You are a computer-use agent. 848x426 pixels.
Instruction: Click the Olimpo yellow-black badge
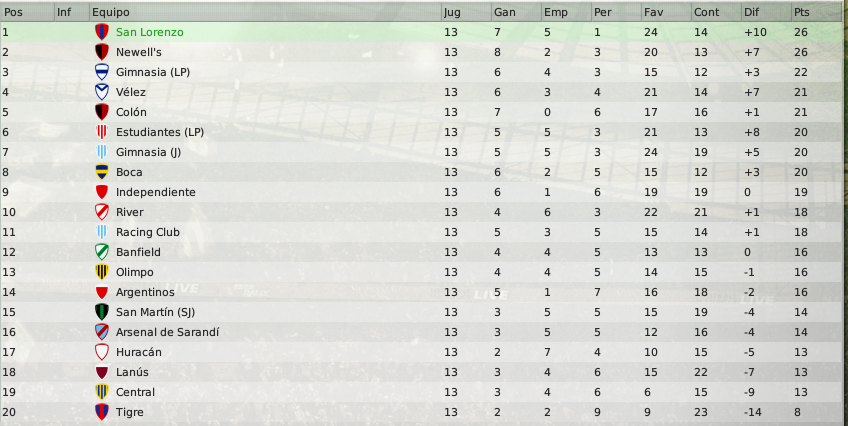tap(102, 272)
